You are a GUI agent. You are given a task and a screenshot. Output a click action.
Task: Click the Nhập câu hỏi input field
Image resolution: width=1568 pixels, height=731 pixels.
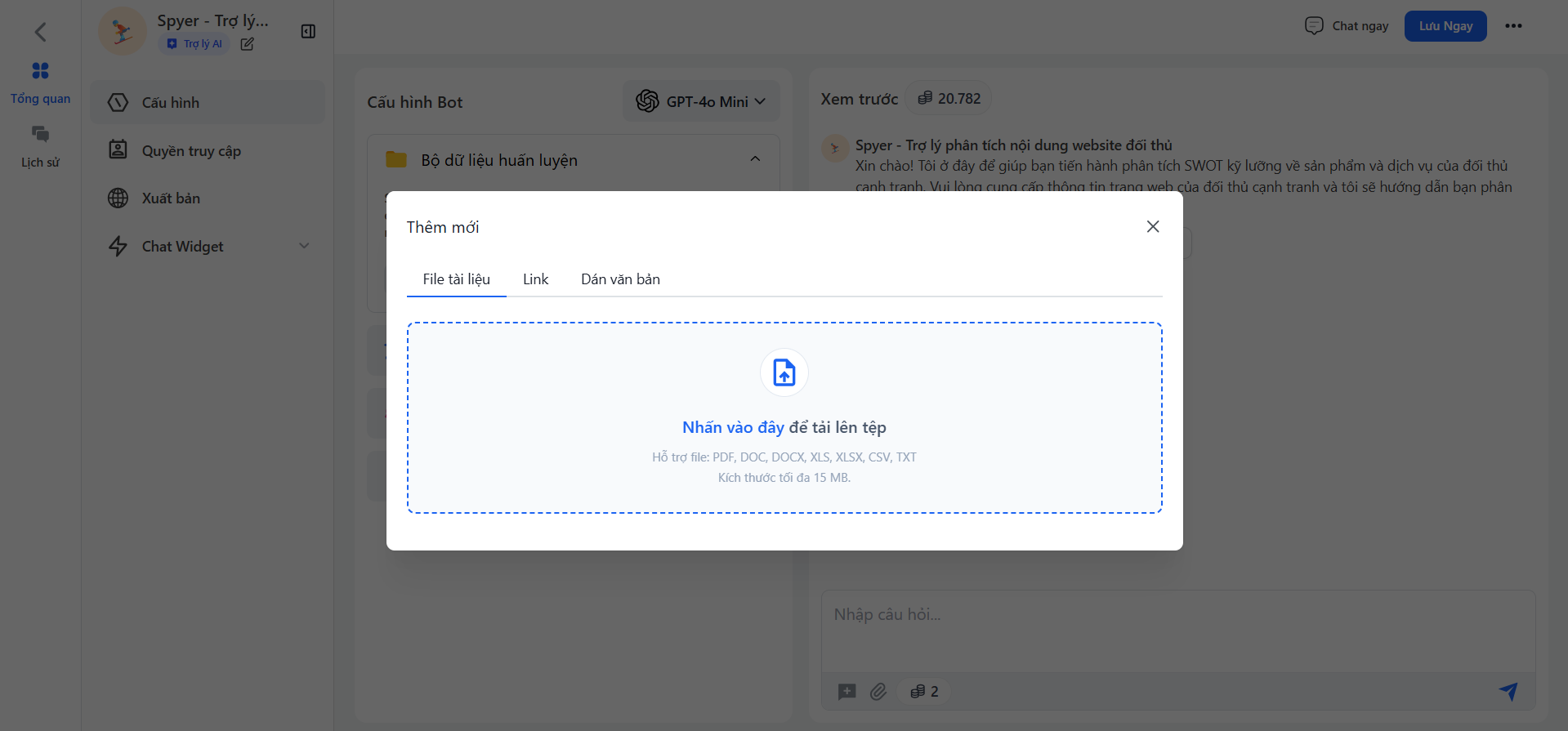[1177, 629]
